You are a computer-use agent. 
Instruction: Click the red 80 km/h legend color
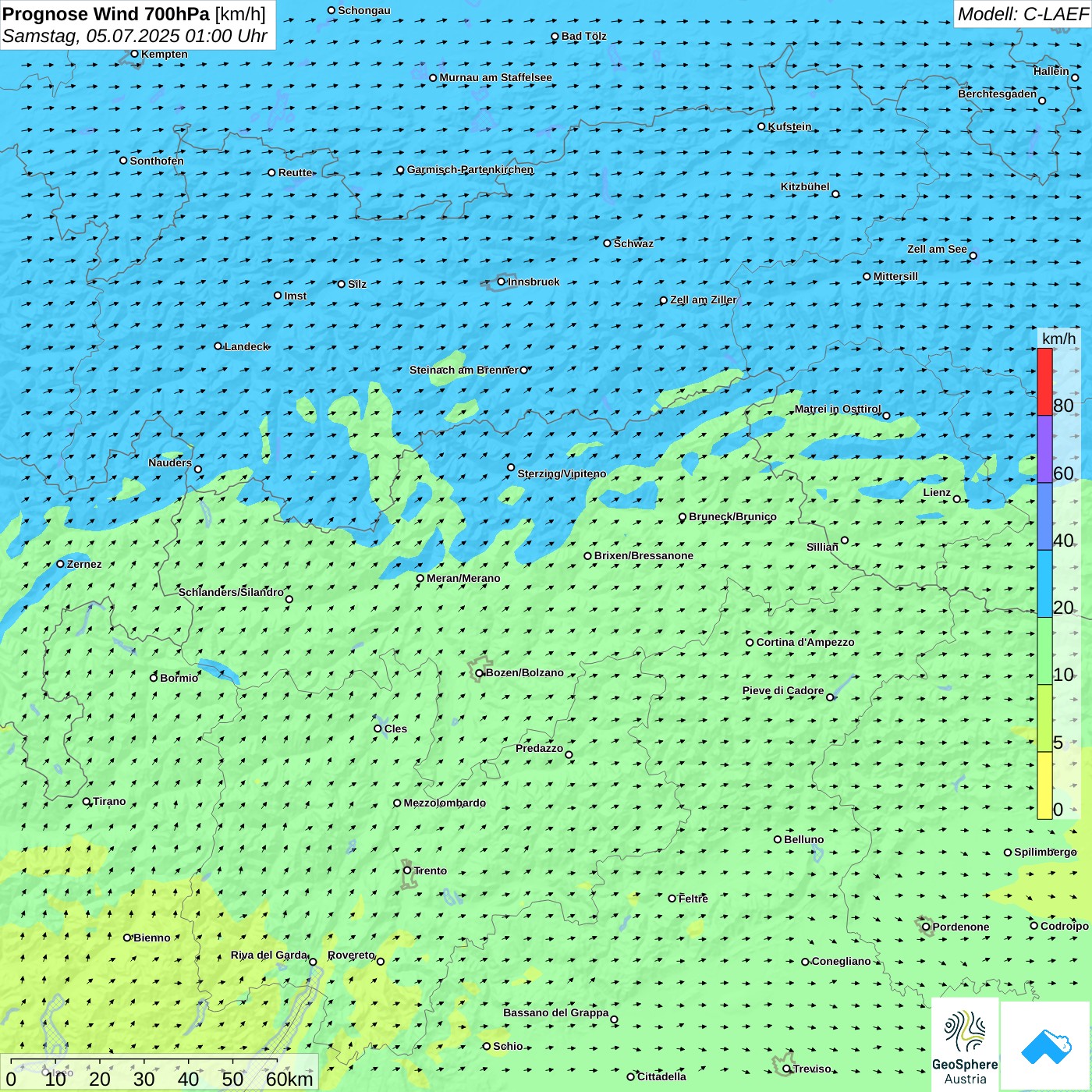click(x=1044, y=381)
